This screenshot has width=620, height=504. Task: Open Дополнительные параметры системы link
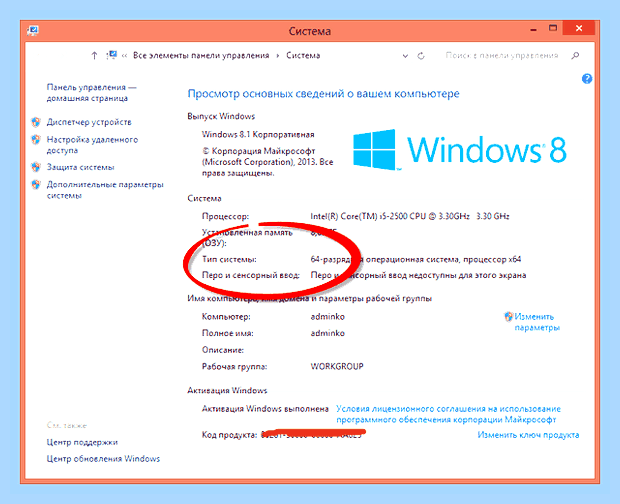[105, 190]
